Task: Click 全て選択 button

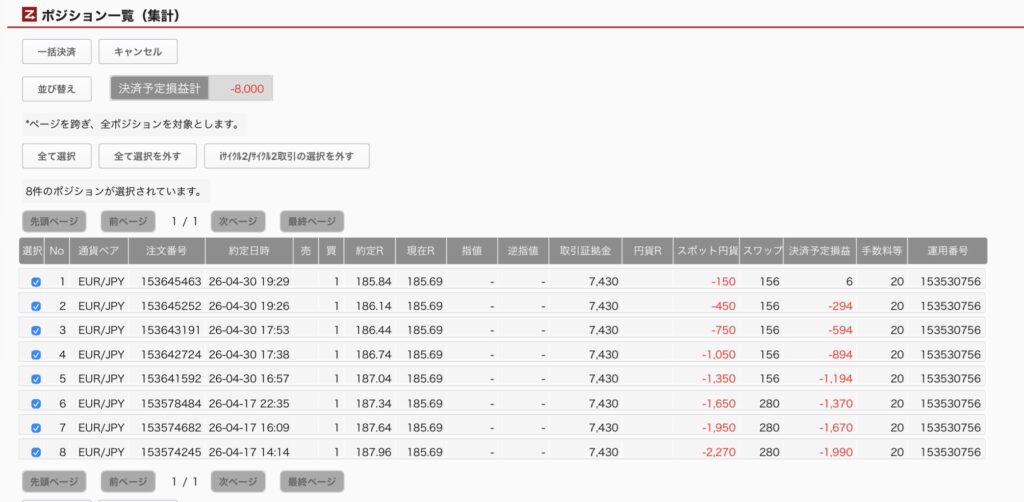Action: (57, 156)
